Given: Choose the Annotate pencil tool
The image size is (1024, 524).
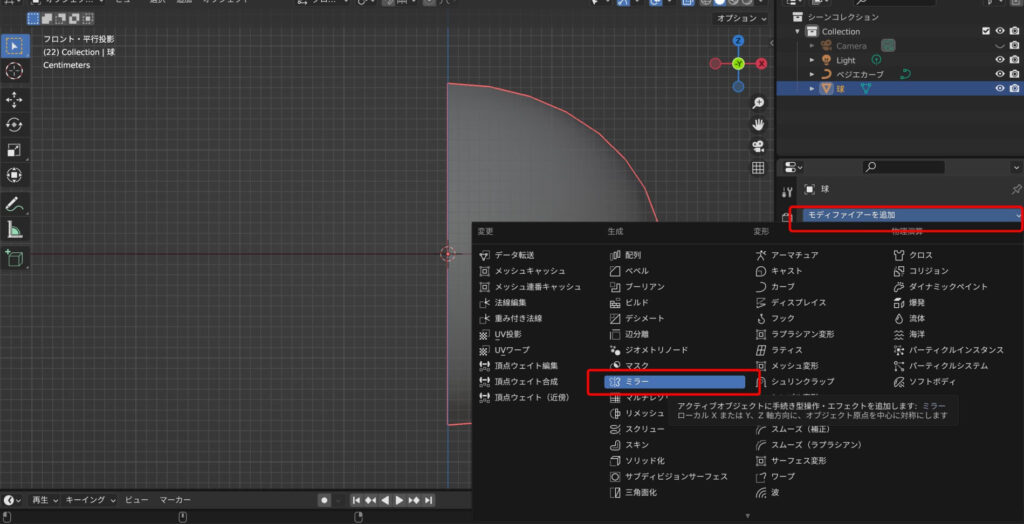Looking at the screenshot, I should point(15,204).
